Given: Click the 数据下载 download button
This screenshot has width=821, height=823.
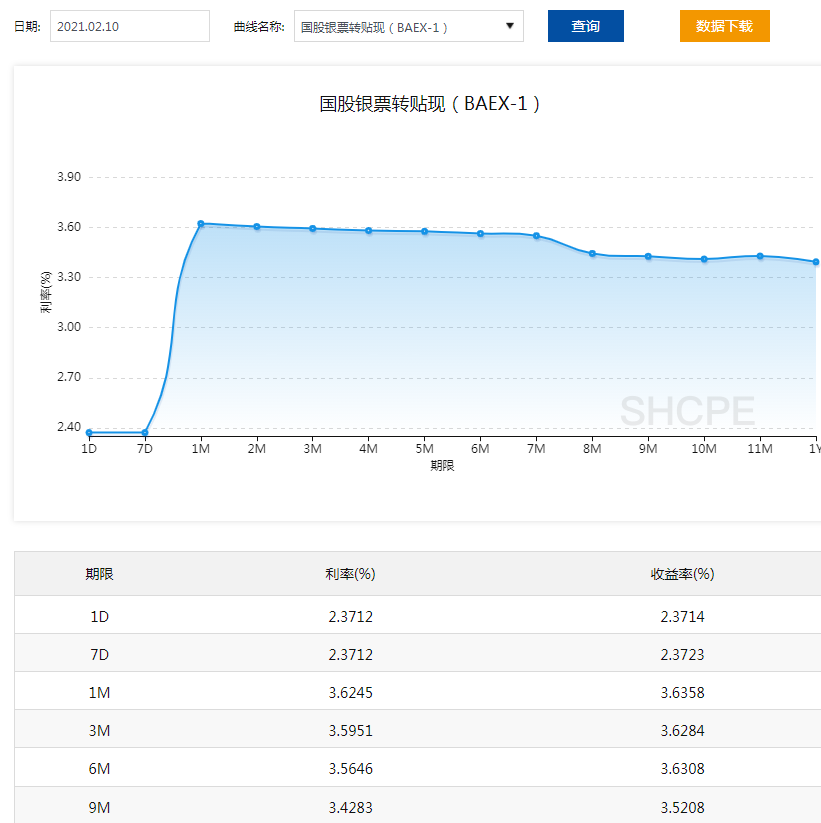Looking at the screenshot, I should pos(724,26).
